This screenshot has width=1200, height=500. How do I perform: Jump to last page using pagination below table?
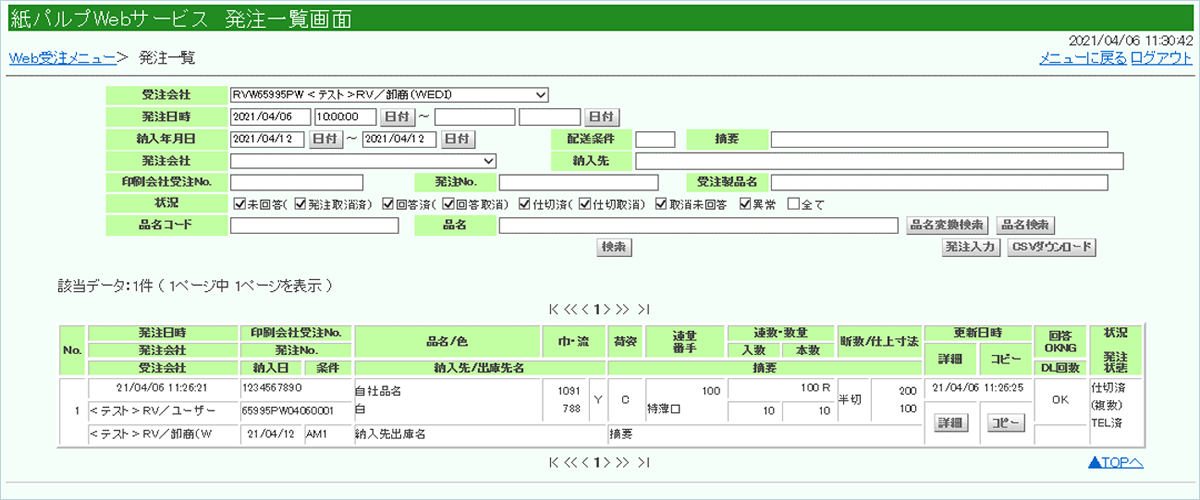click(x=644, y=462)
